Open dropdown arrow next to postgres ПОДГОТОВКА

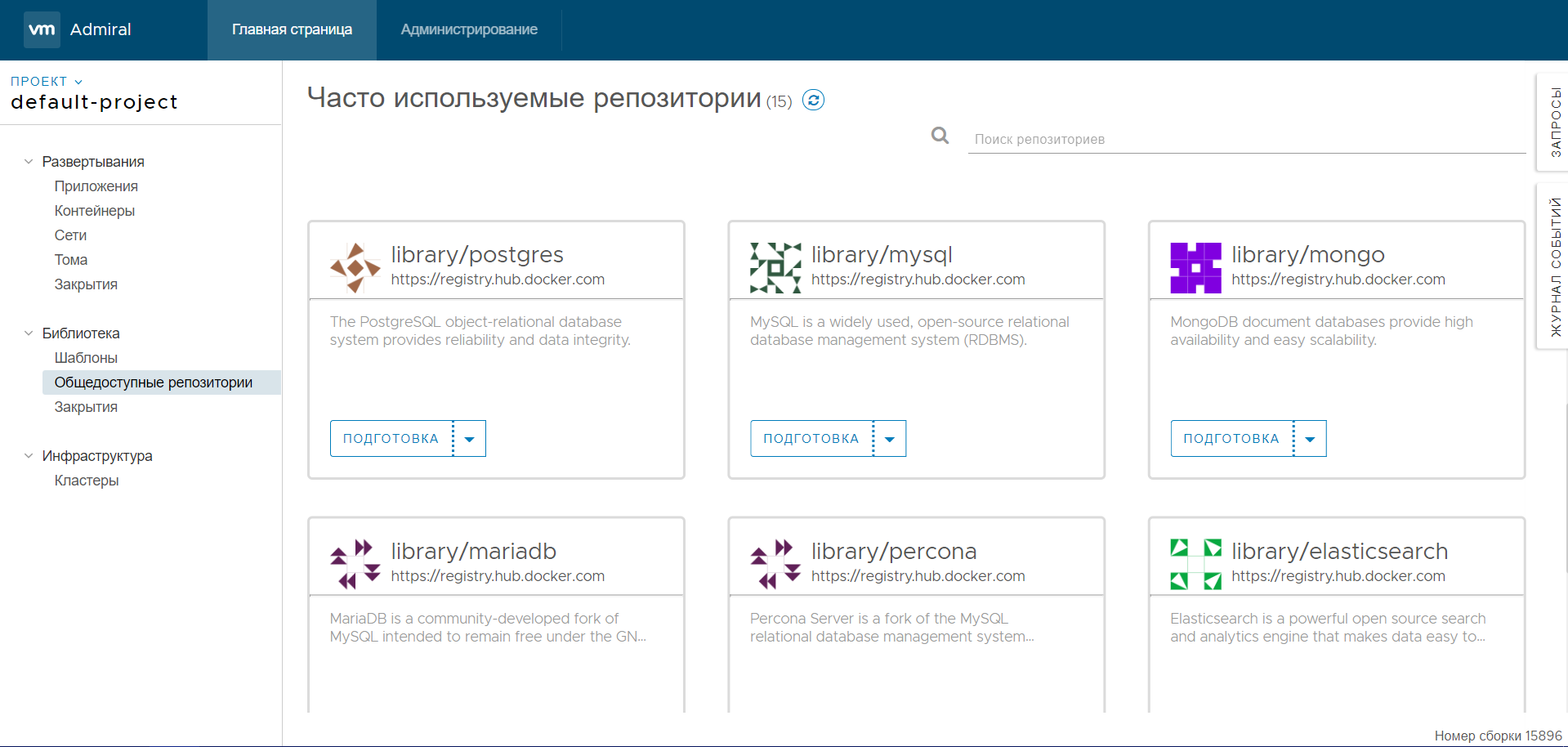[x=470, y=439]
